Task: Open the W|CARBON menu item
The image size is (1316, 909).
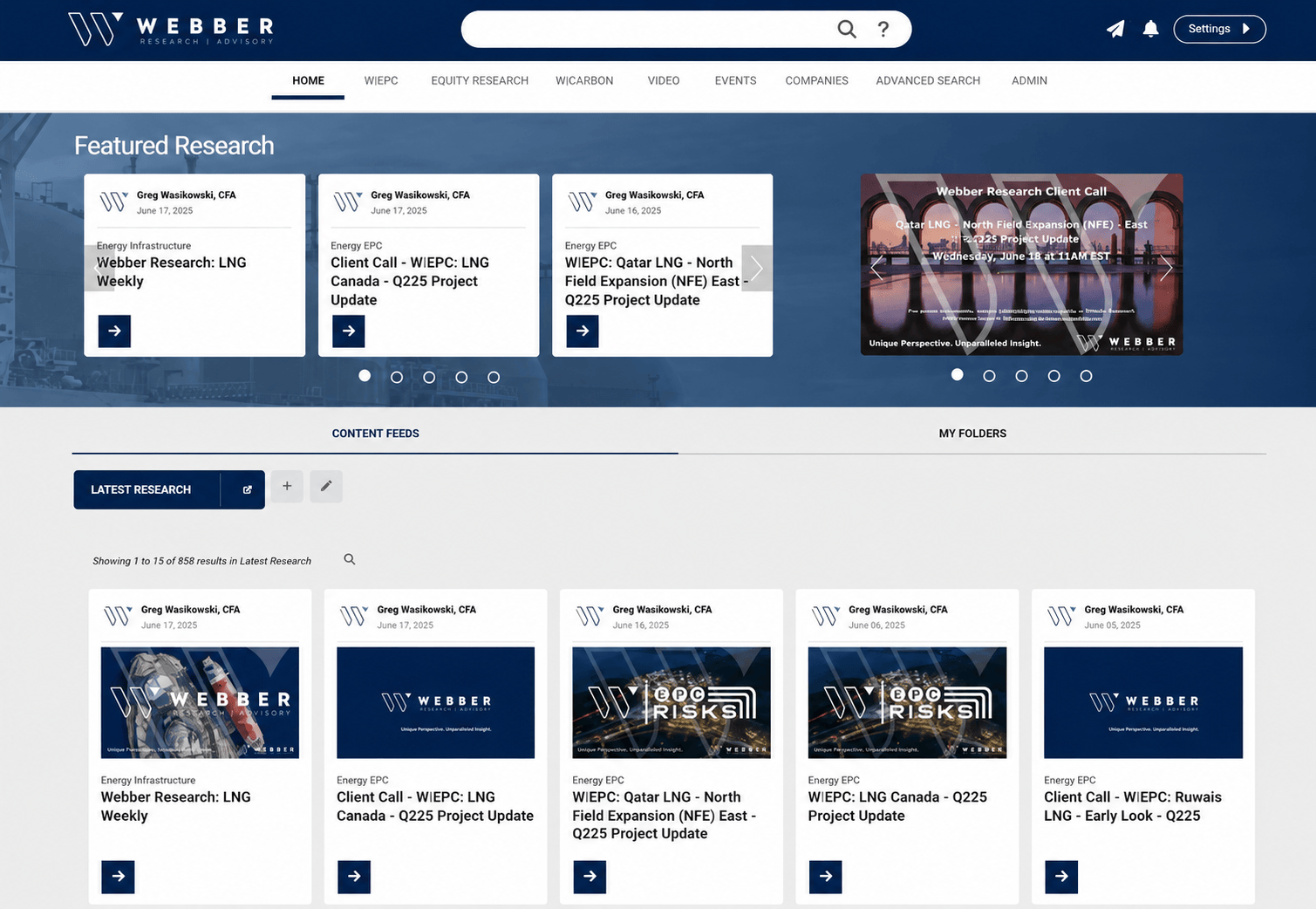Action: coord(584,80)
